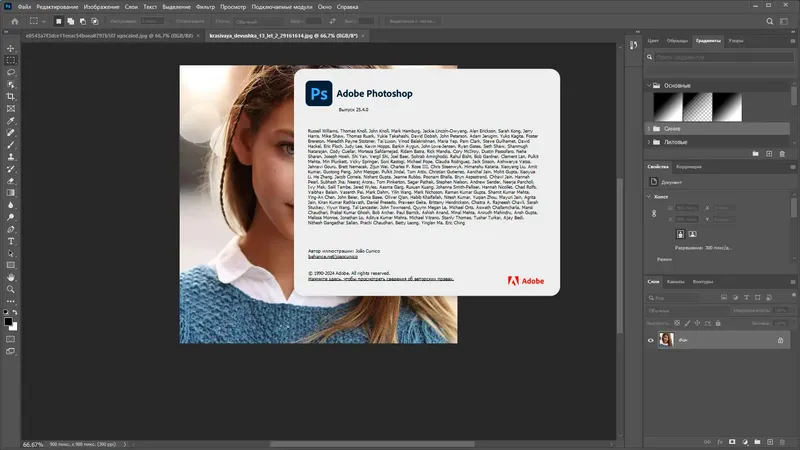800x450 pixels.
Task: Click the foreground color swatch
Action: 8,321
